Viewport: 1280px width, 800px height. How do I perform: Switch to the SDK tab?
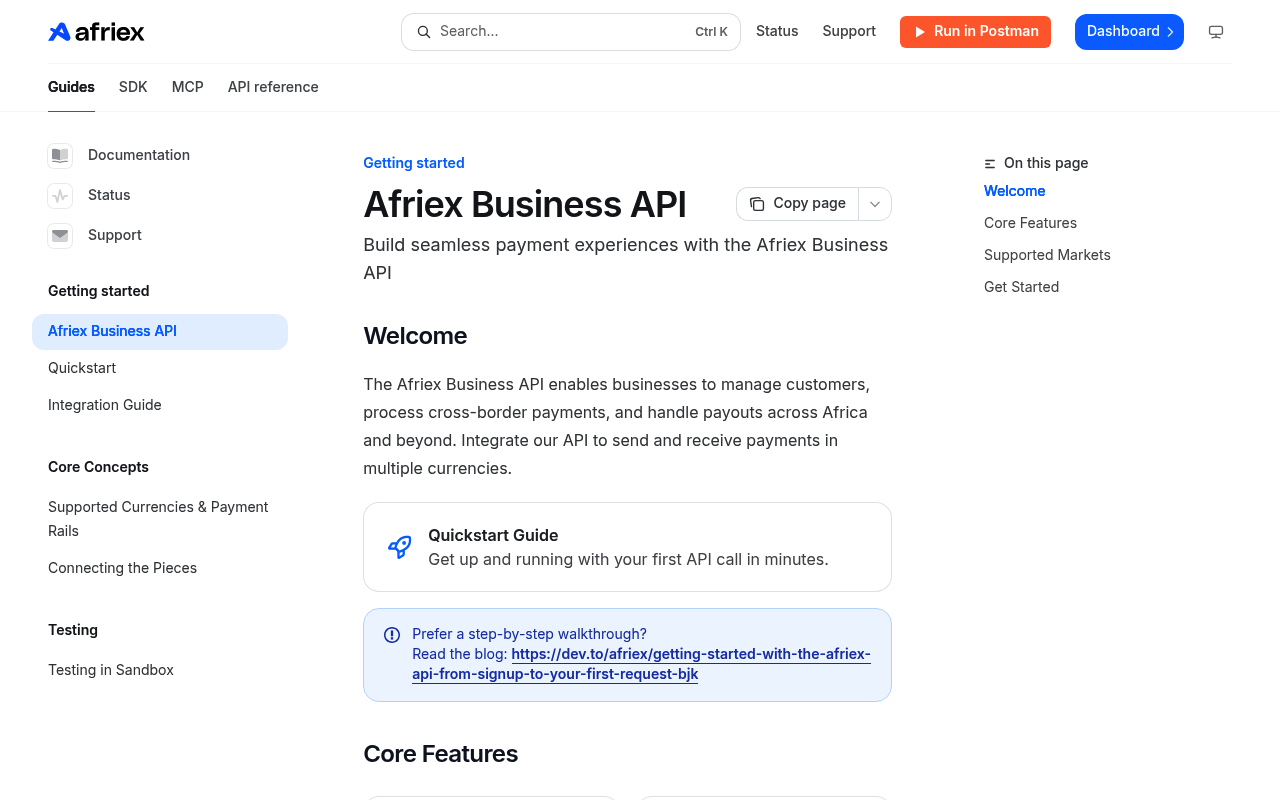(133, 87)
